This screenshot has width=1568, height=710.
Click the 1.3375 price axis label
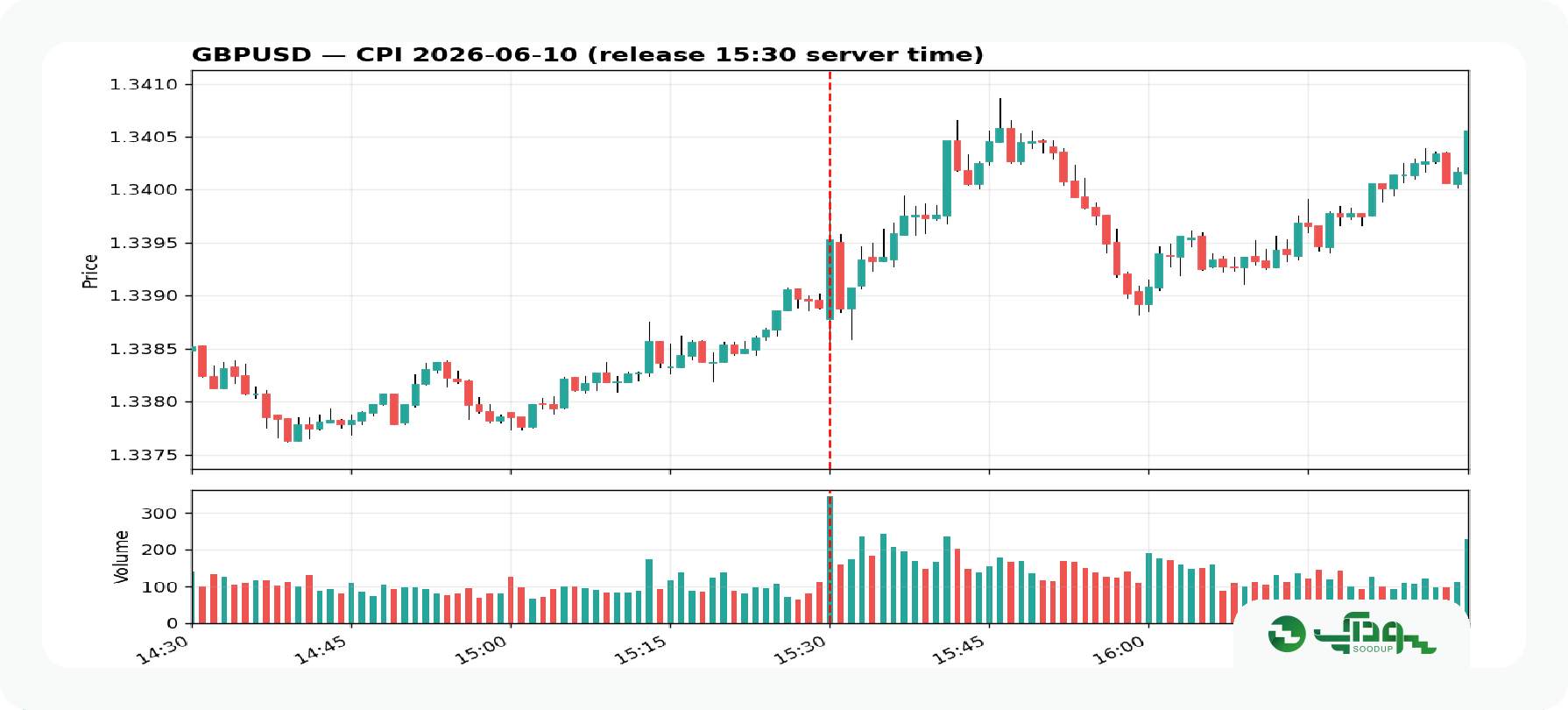pos(144,455)
